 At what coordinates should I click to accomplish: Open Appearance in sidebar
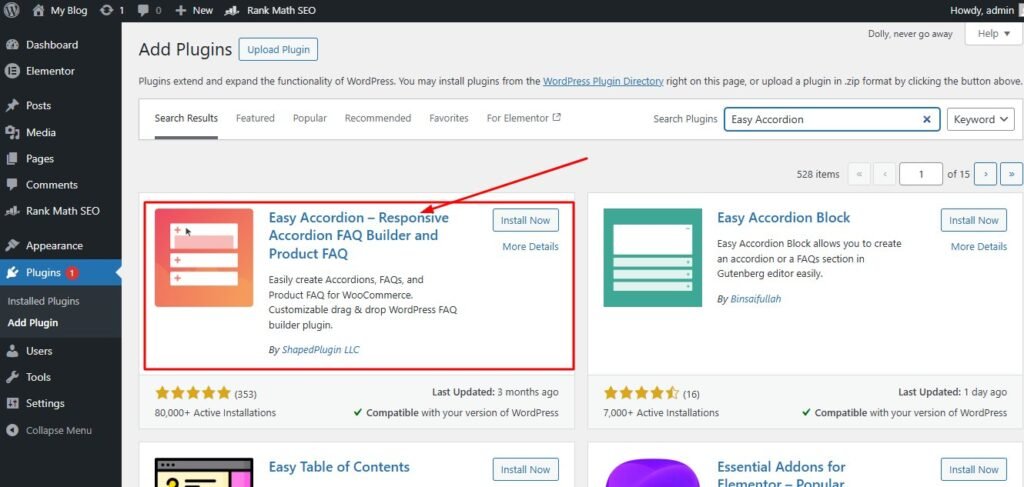click(x=54, y=245)
